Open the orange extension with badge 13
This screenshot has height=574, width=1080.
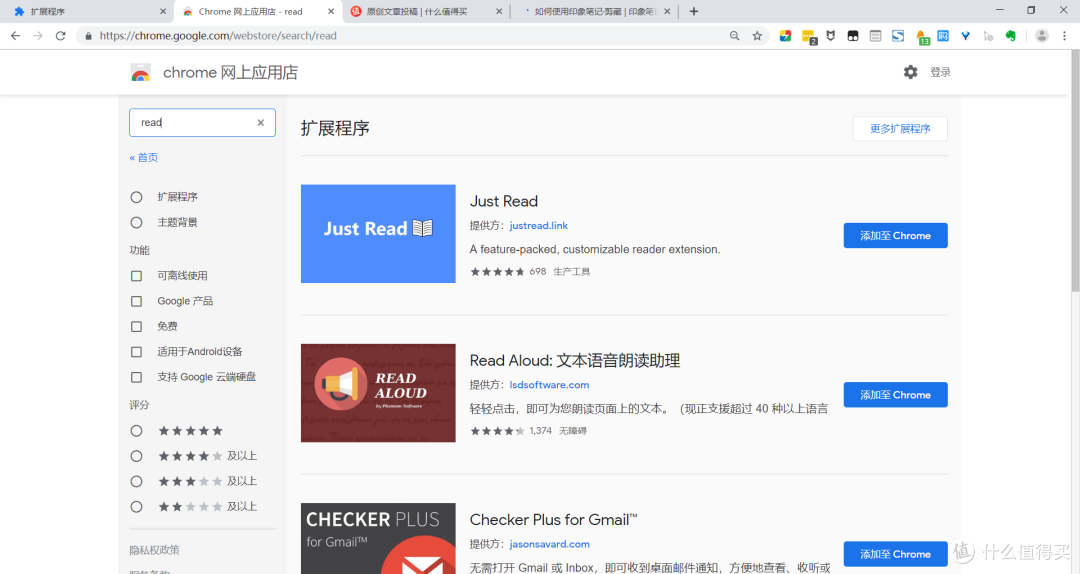click(922, 37)
